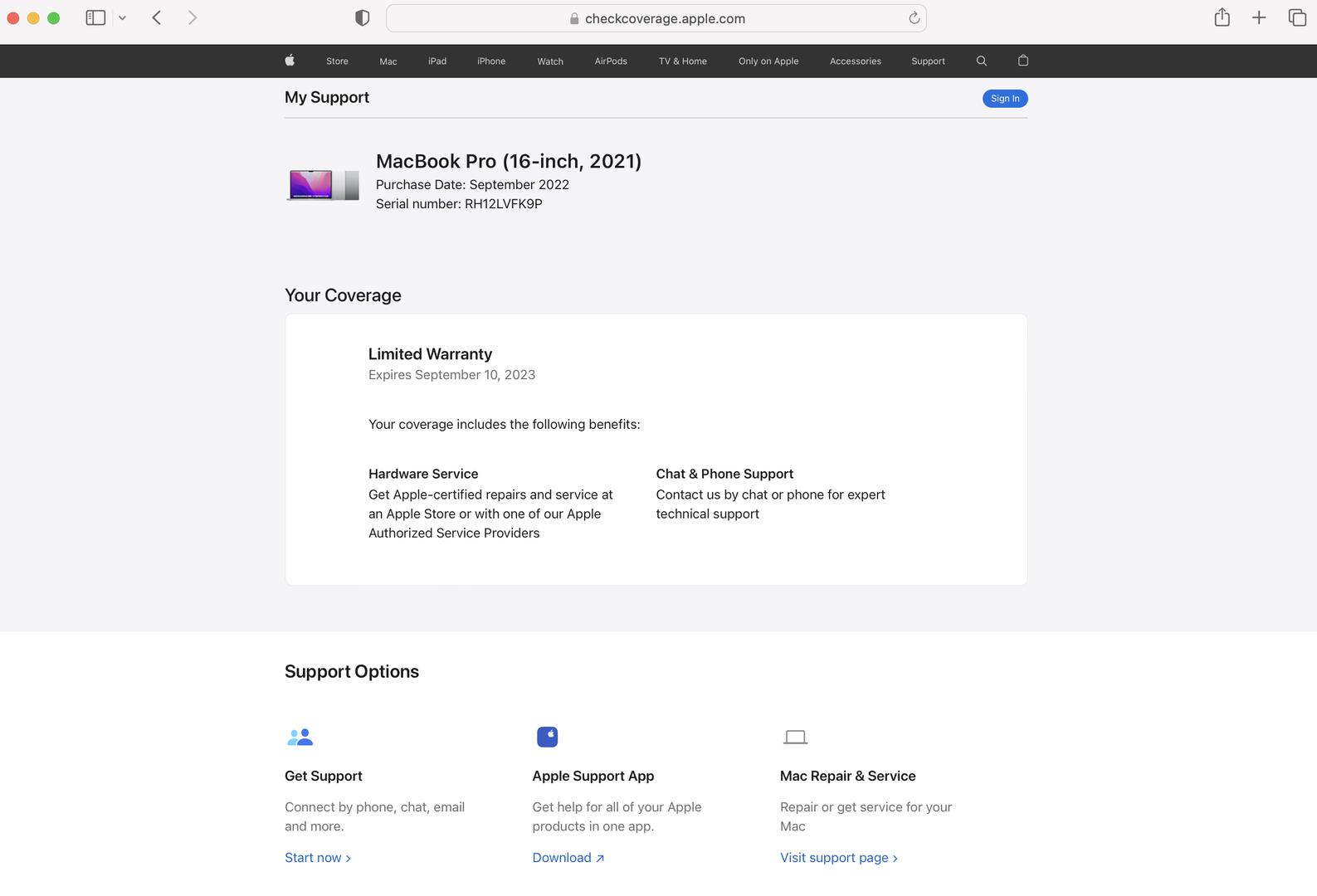Click the My Support heading
This screenshot has height=896, width=1317.
click(x=327, y=97)
